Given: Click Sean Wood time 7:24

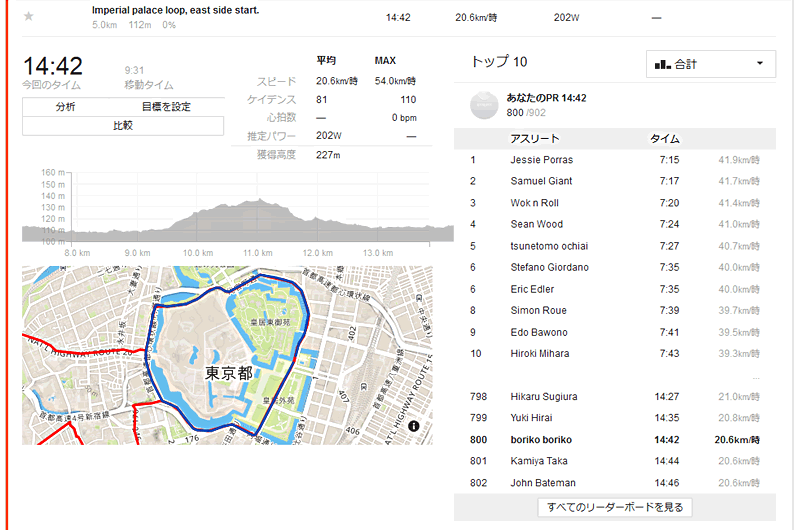Looking at the screenshot, I should tap(669, 224).
